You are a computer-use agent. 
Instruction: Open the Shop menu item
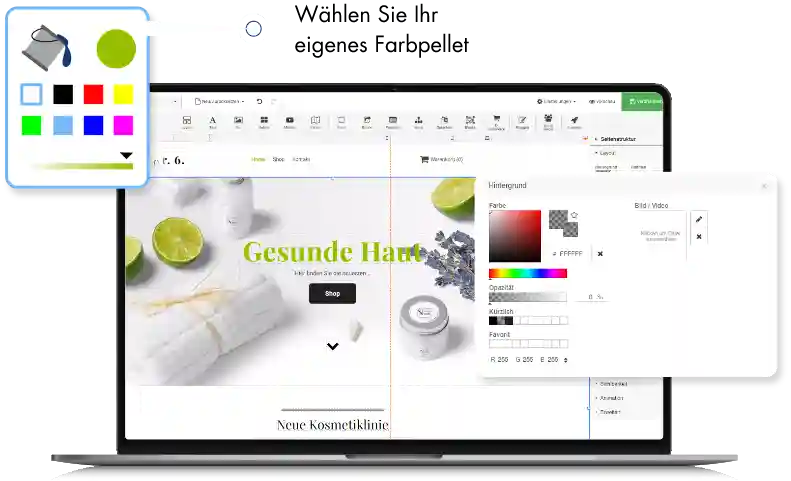[278, 159]
